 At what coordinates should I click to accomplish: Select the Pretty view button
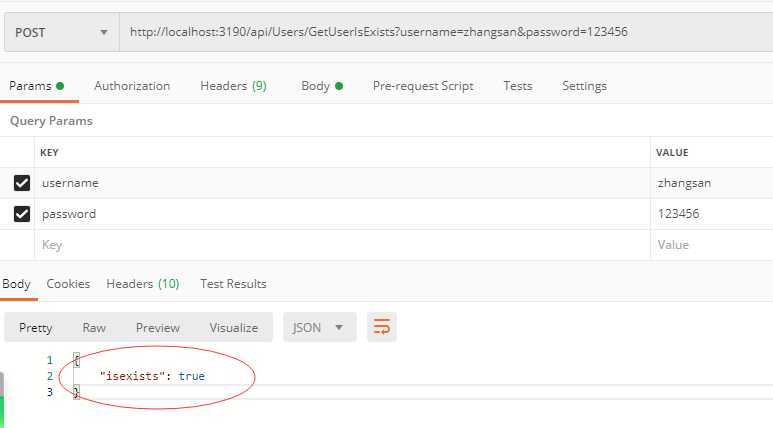pos(35,328)
